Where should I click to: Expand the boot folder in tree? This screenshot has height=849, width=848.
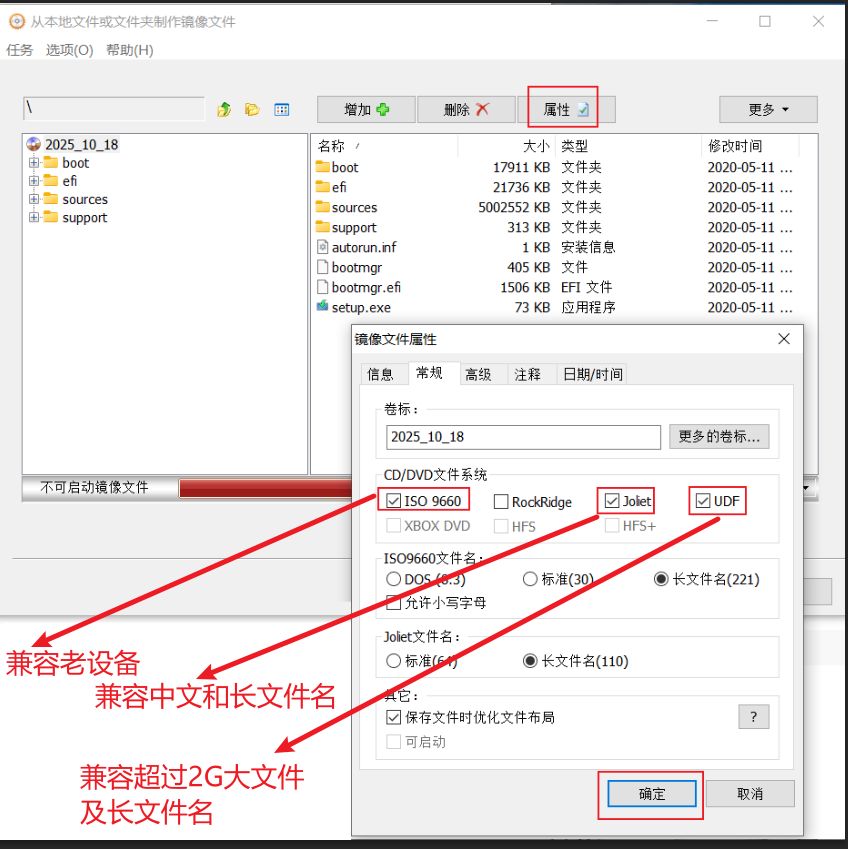click(34, 163)
